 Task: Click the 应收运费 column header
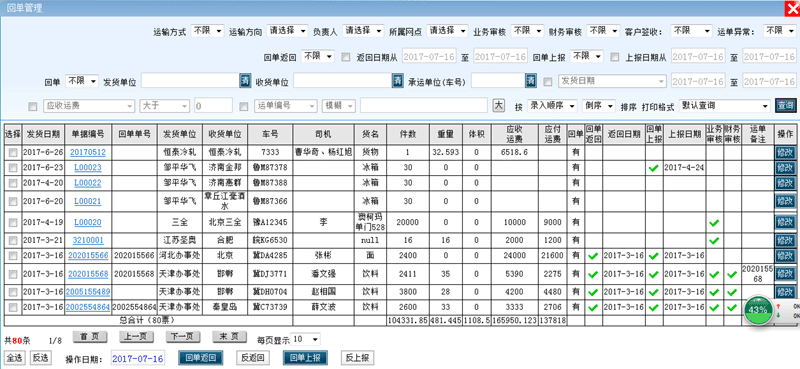click(515, 134)
